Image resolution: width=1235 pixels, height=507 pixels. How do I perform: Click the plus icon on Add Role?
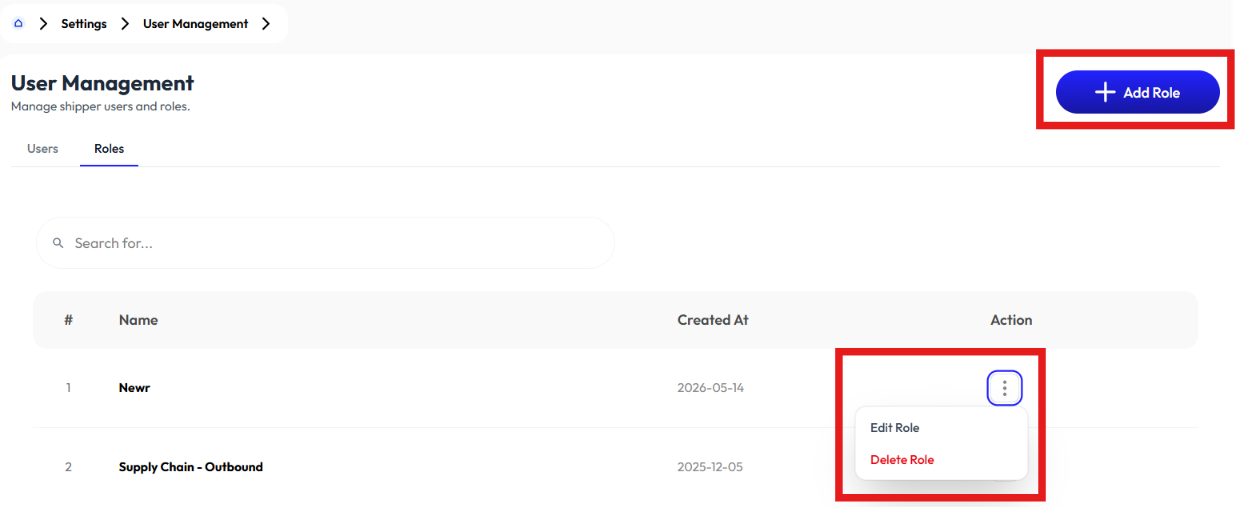tap(1104, 92)
